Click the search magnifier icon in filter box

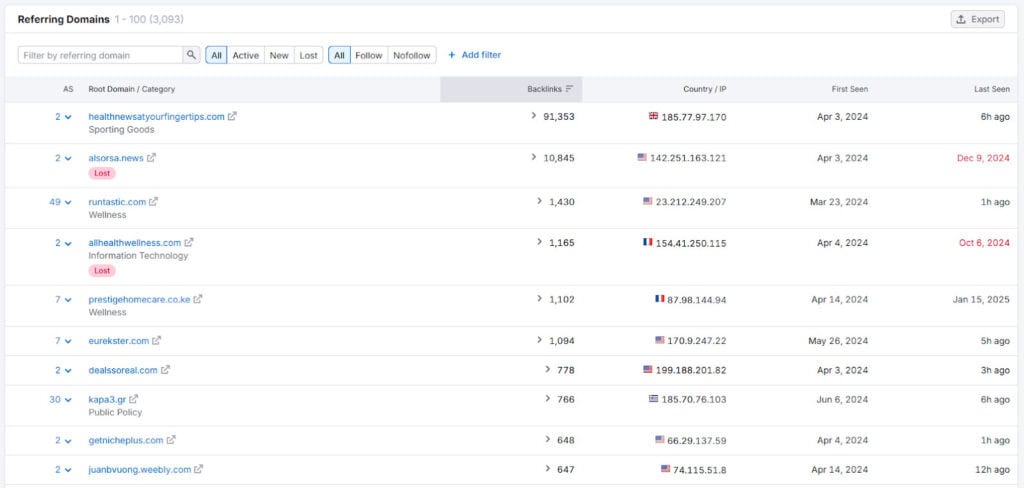tap(191, 55)
